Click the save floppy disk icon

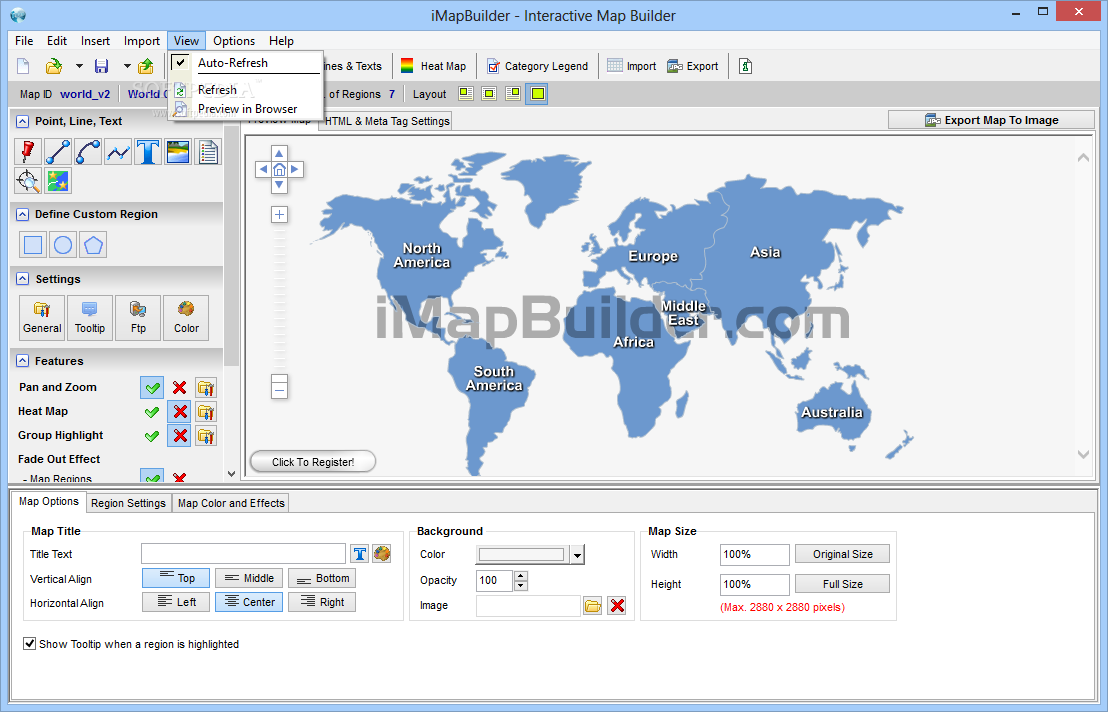pos(102,66)
